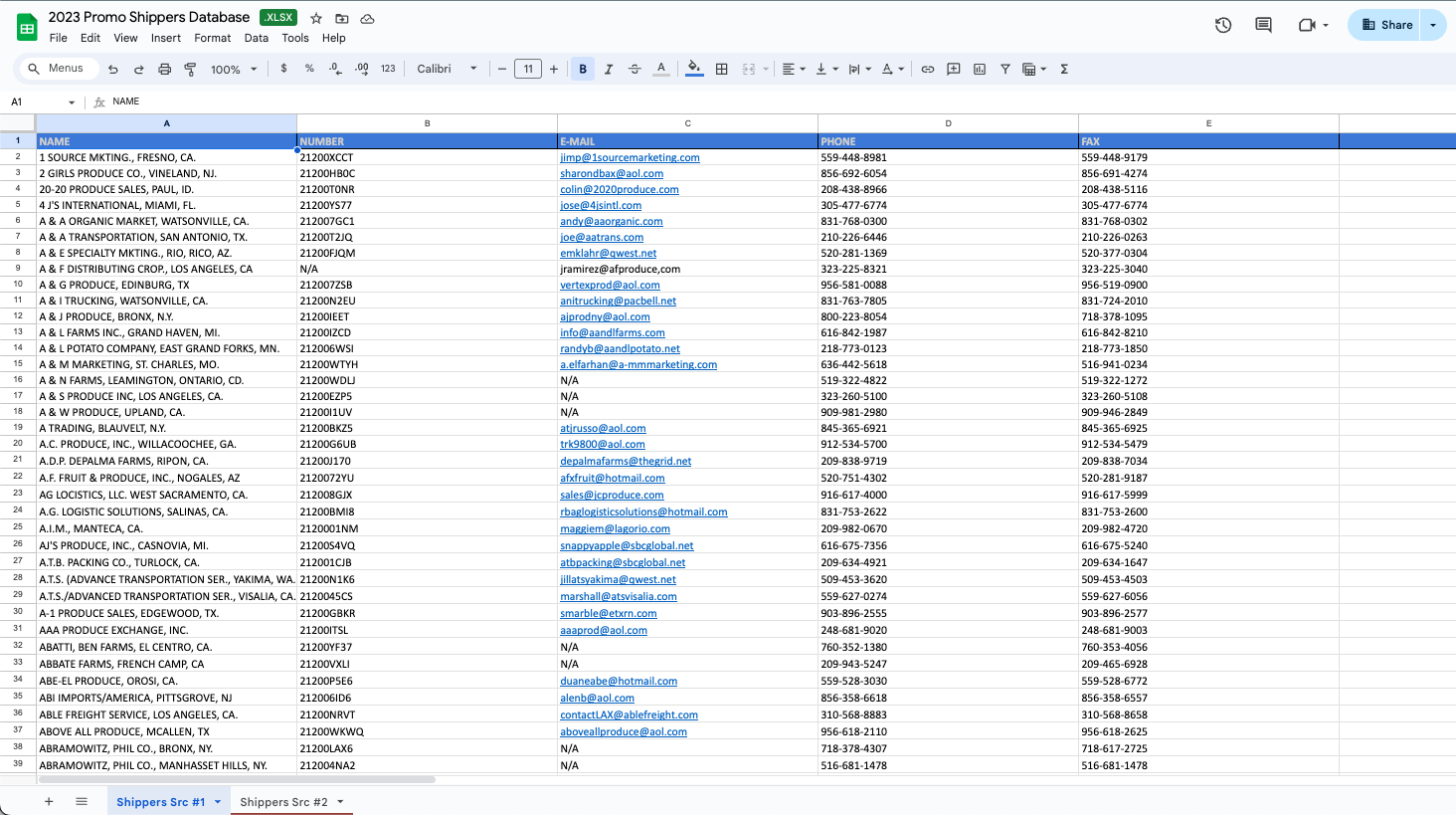Open the fill color picker
This screenshot has width=1456, height=815.
(694, 69)
